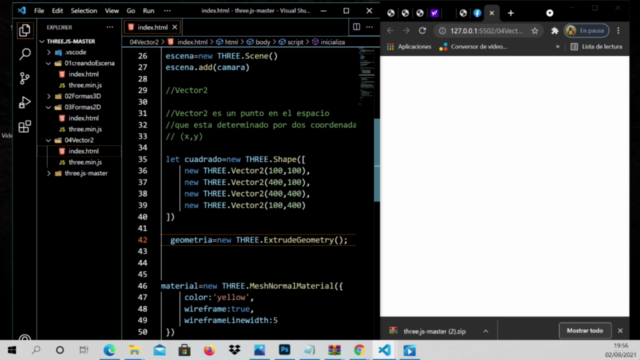Open the Explorer view in activity bar

click(24, 30)
